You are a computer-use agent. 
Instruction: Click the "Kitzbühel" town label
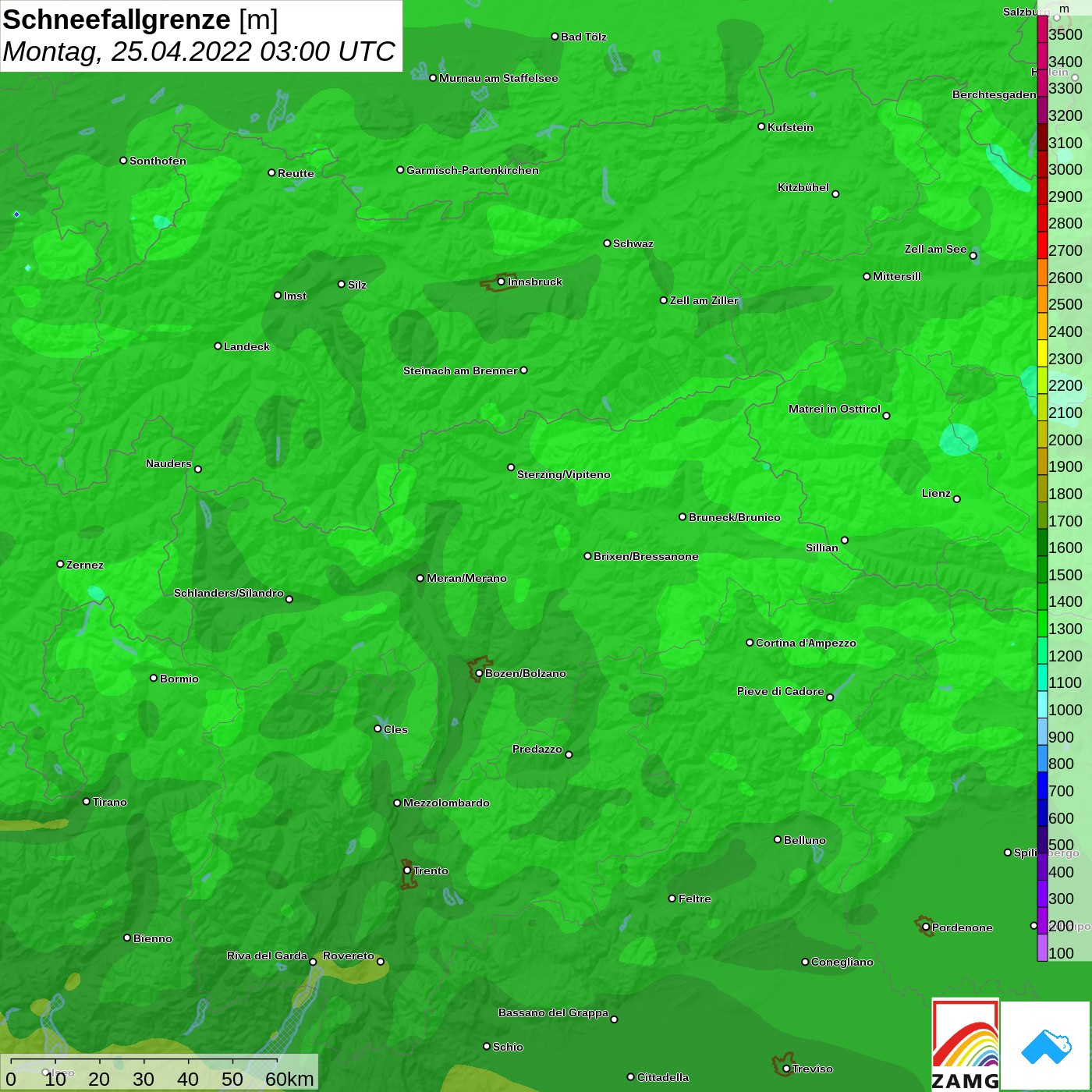click(x=803, y=187)
